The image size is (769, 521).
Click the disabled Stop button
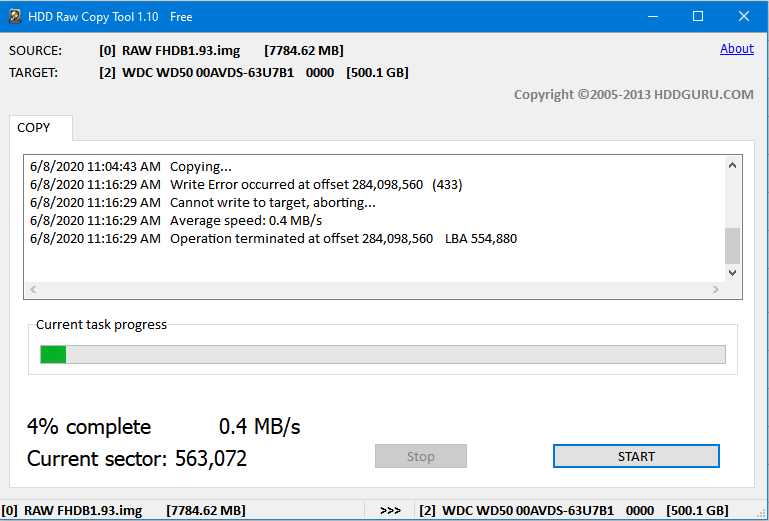pos(421,456)
